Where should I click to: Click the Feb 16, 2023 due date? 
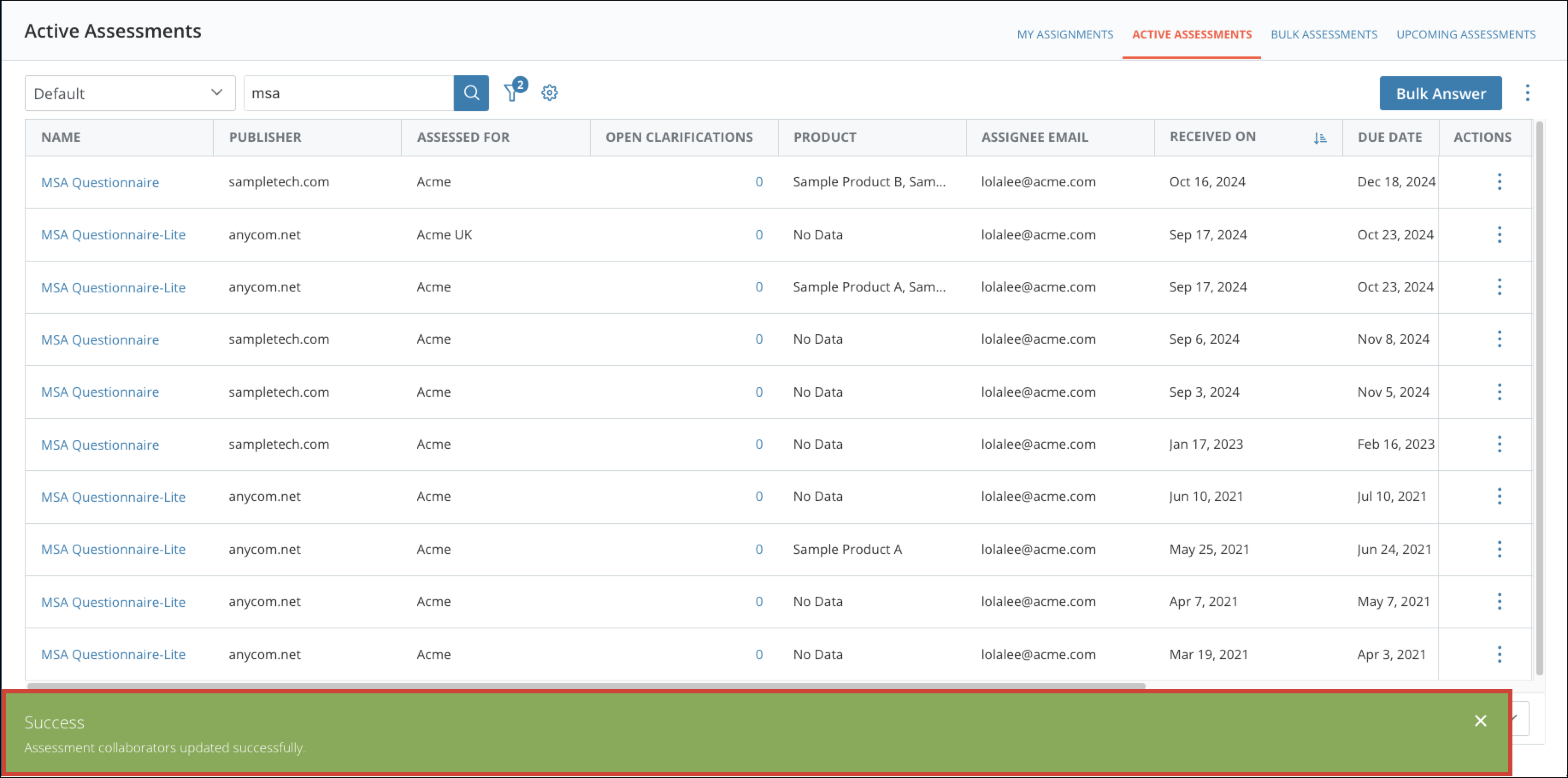coord(1395,445)
